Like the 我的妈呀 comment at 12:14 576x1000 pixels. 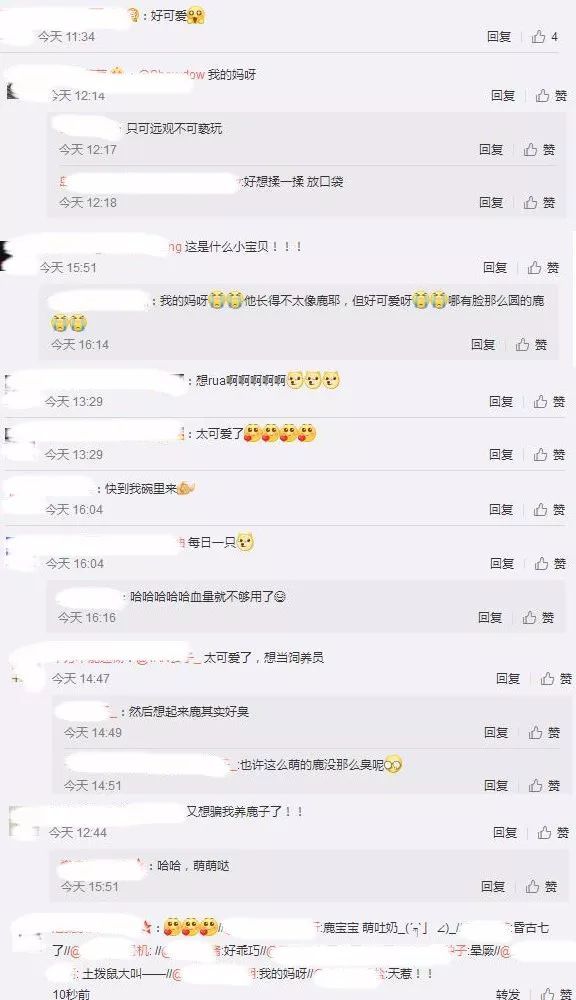(x=551, y=96)
